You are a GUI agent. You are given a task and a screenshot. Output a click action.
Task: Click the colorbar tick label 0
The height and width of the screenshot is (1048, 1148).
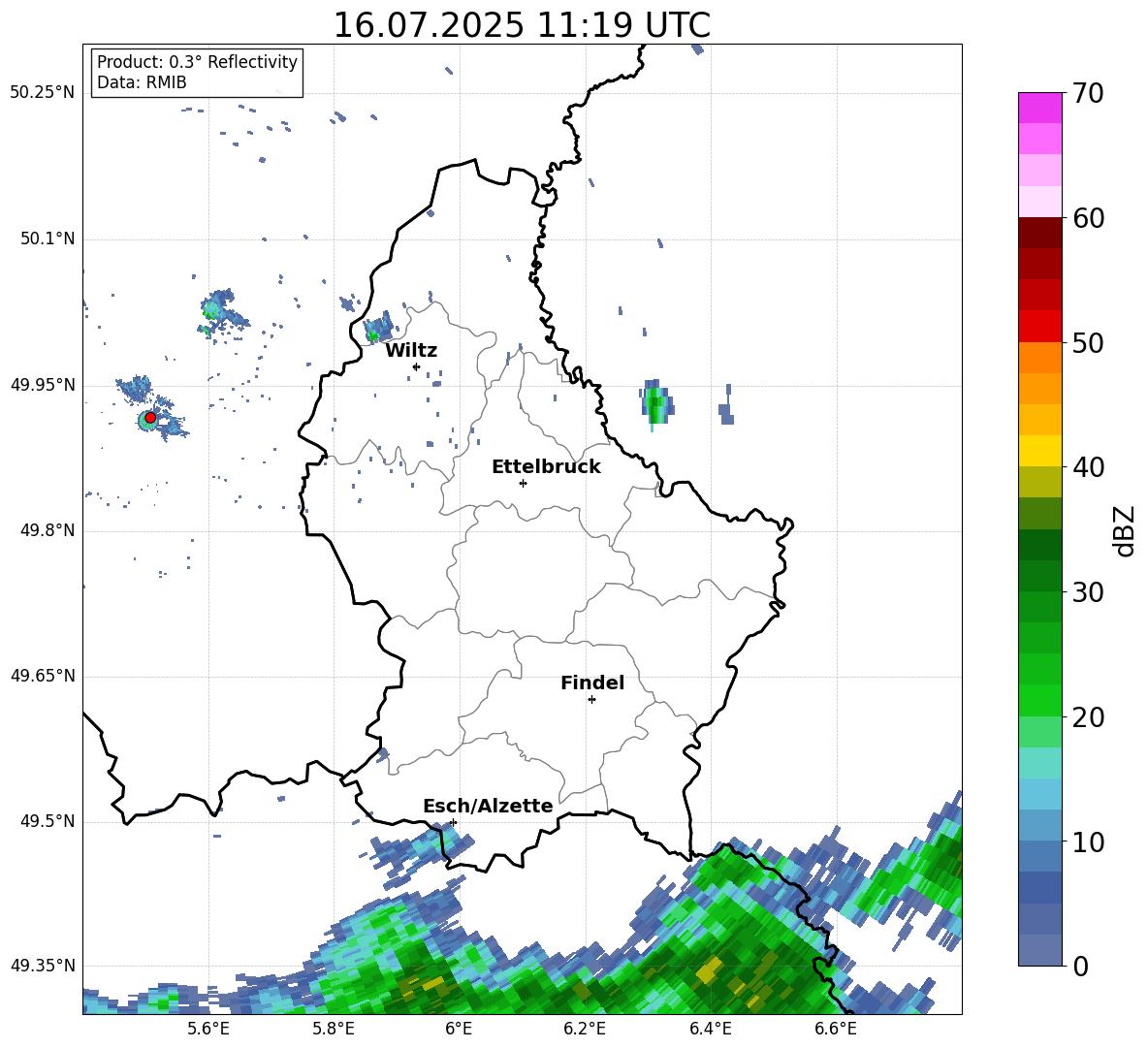coord(1080,966)
